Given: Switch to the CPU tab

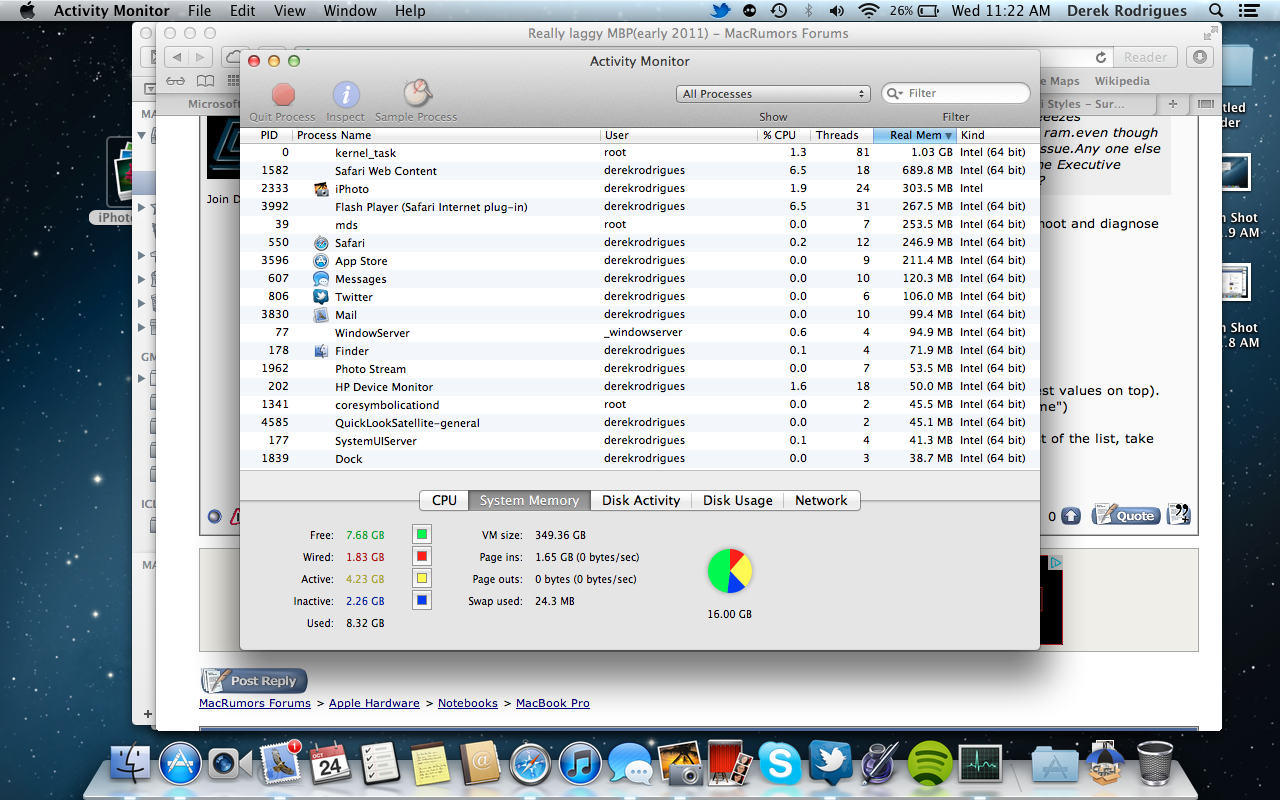Looking at the screenshot, I should click(x=444, y=500).
